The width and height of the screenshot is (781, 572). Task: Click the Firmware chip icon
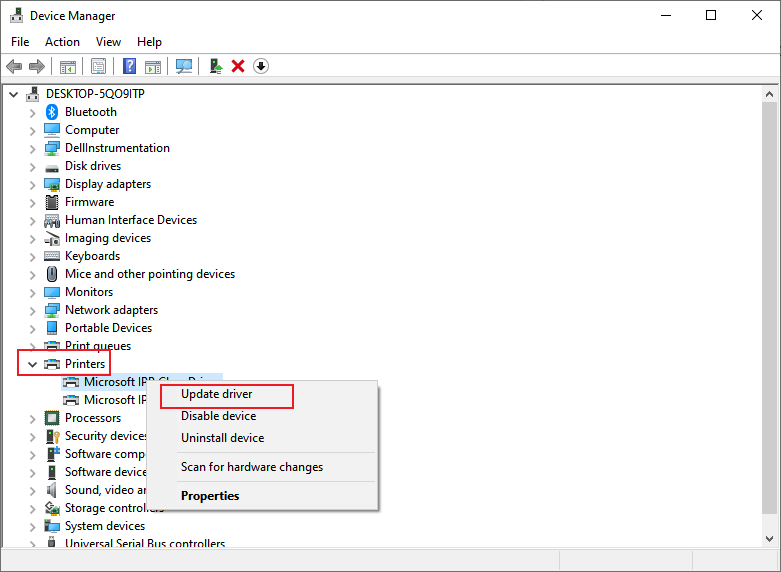(52, 202)
